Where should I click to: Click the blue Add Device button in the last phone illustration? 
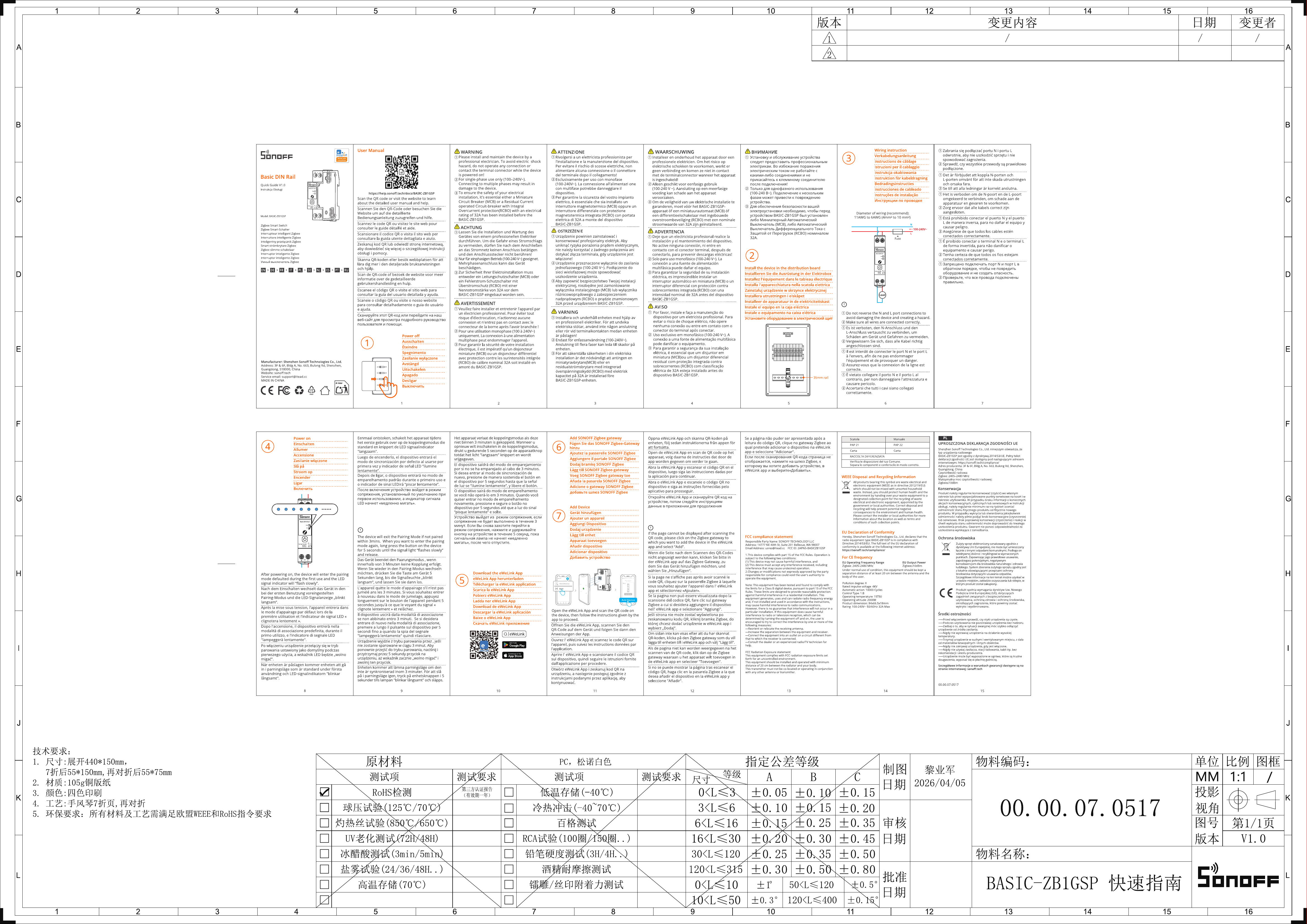click(x=628, y=600)
